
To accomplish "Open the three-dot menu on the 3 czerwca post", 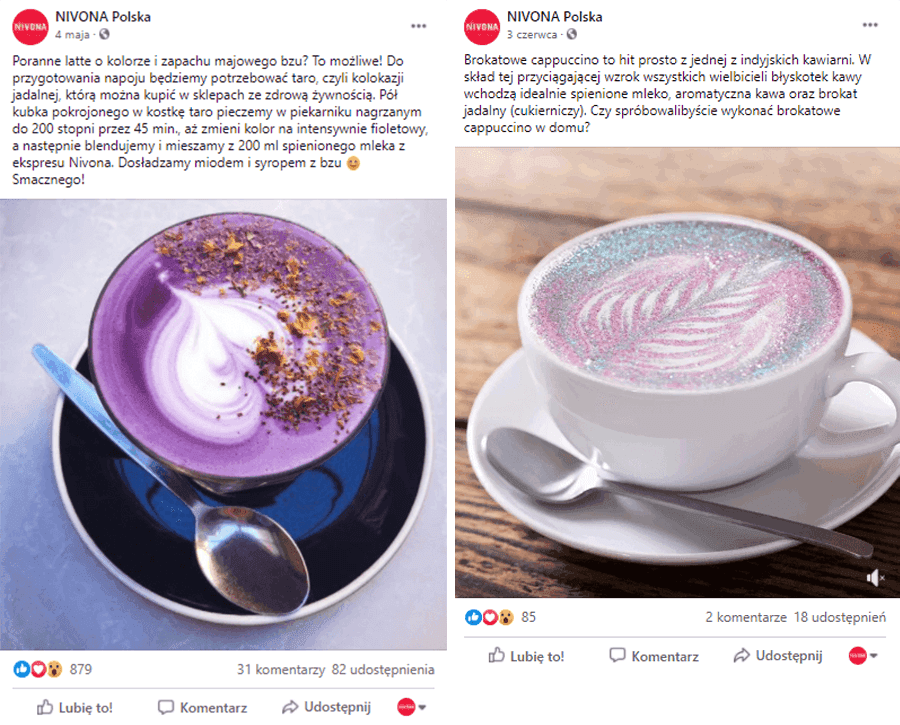I will pos(870,25).
